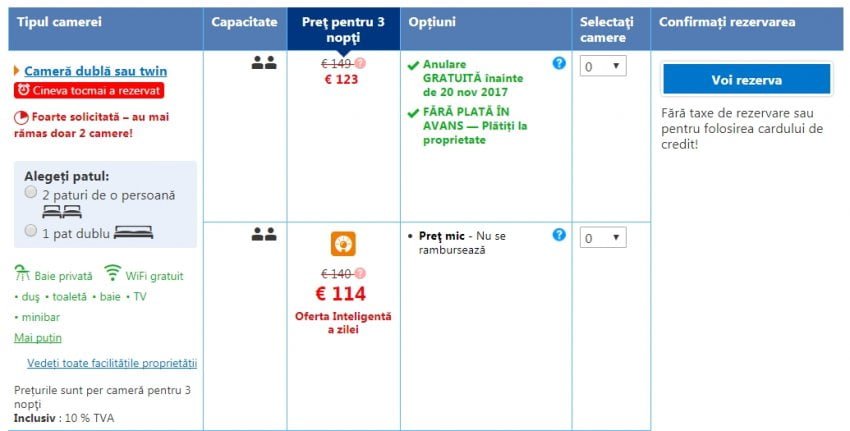Viewport: 850px width, 431px height.
Task: Click the first row's two-person capacity icon
Action: pos(263,63)
